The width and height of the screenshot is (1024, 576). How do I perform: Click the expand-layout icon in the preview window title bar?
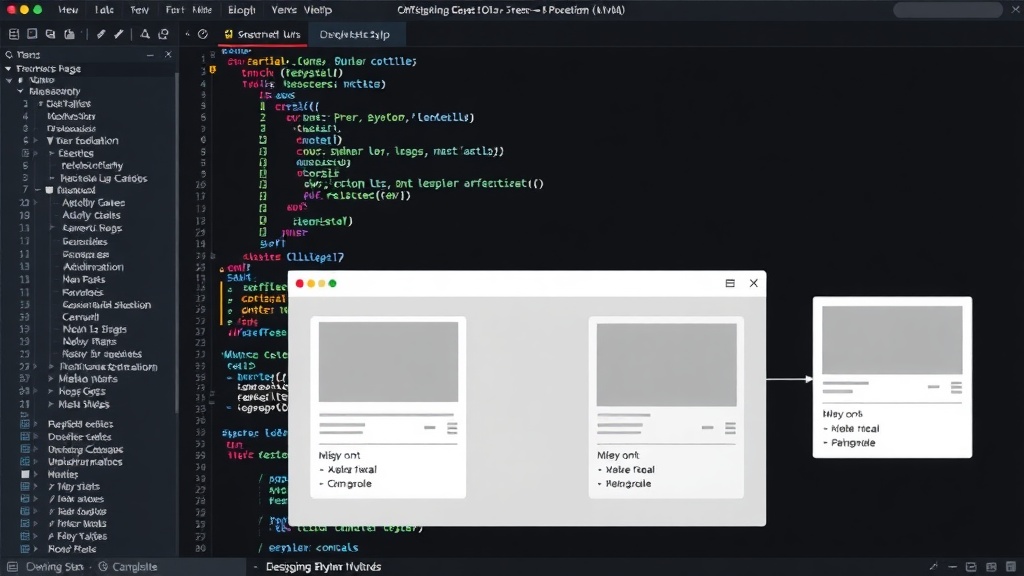pyautogui.click(x=730, y=283)
